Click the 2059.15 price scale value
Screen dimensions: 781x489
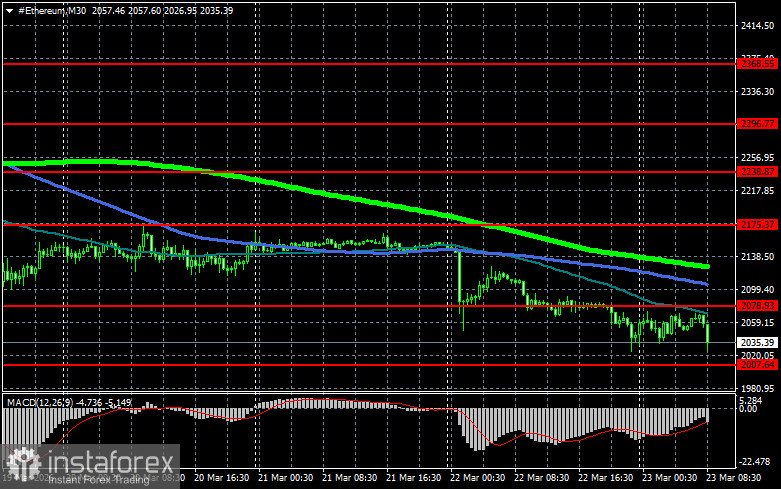758,323
